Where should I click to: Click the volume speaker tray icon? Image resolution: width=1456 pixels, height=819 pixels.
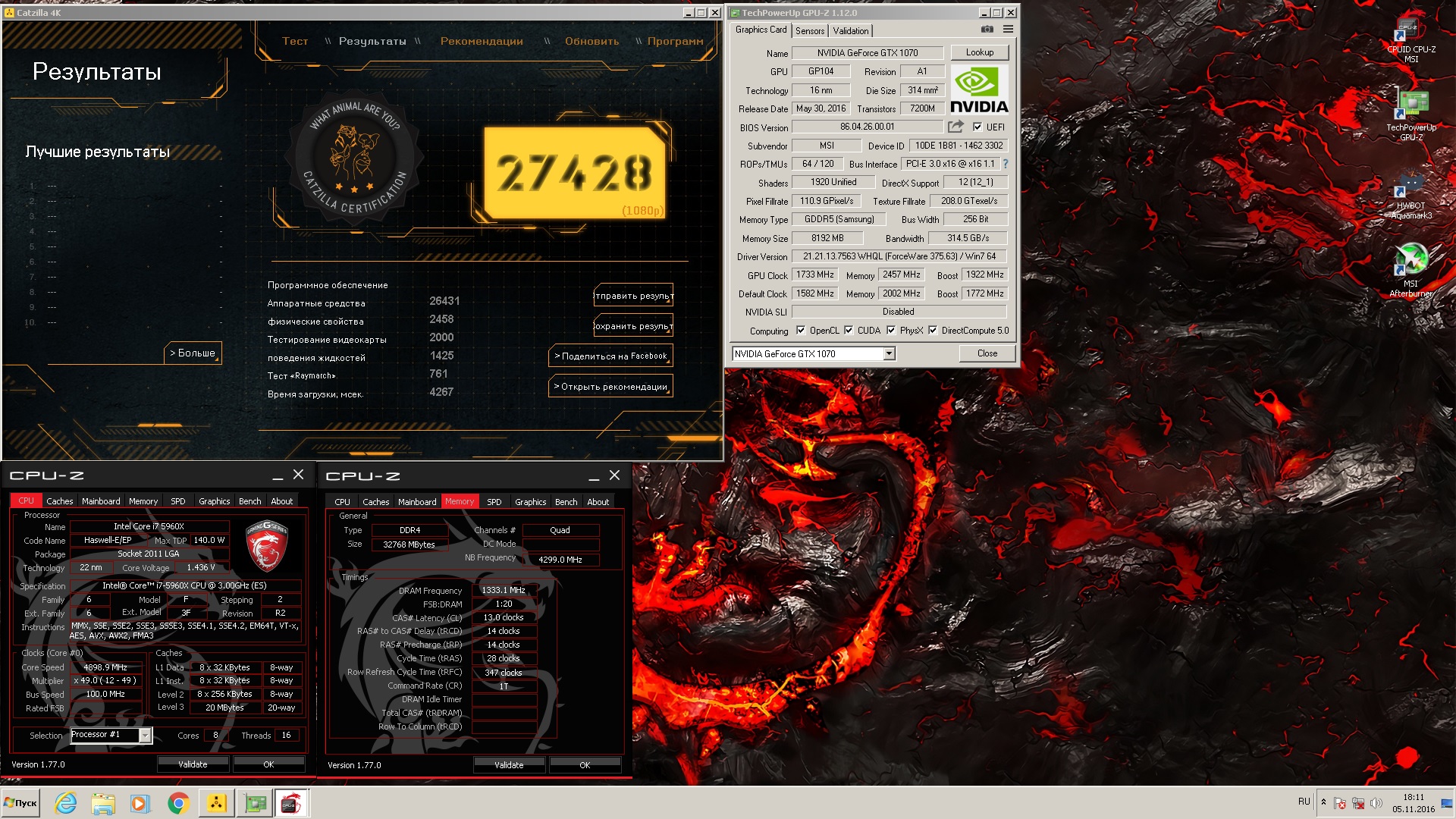tap(1376, 803)
